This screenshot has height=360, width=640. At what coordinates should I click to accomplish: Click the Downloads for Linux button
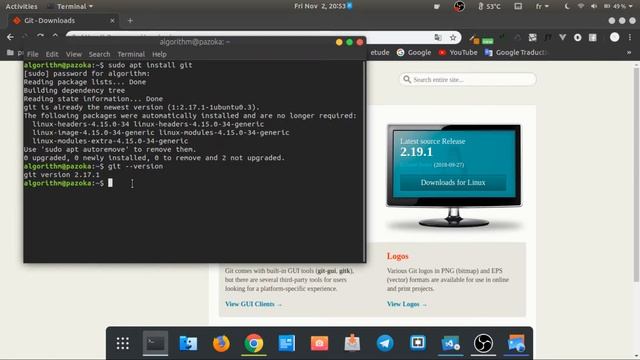point(453,182)
